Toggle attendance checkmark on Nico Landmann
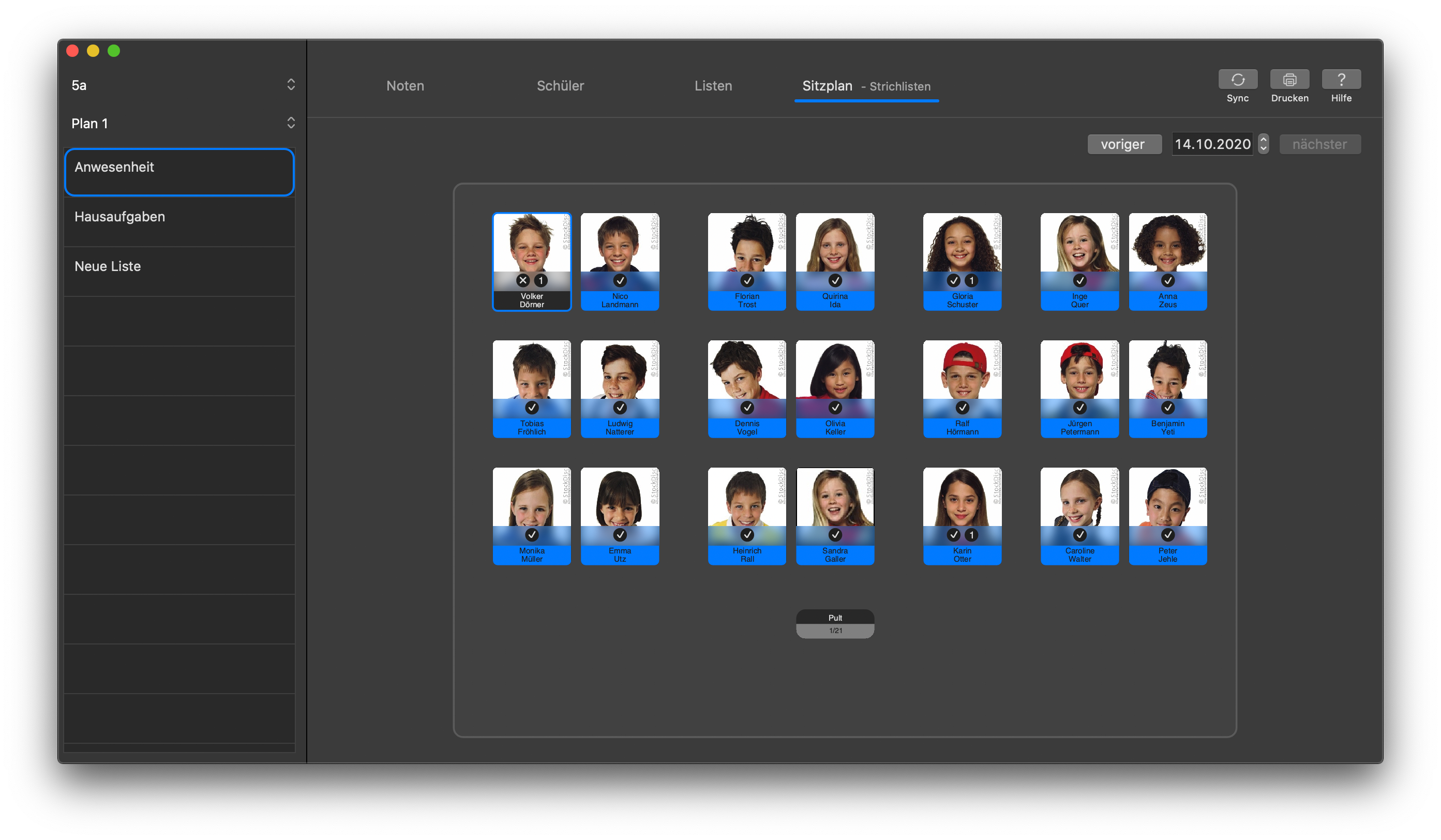This screenshot has height=840, width=1441. pos(620,280)
